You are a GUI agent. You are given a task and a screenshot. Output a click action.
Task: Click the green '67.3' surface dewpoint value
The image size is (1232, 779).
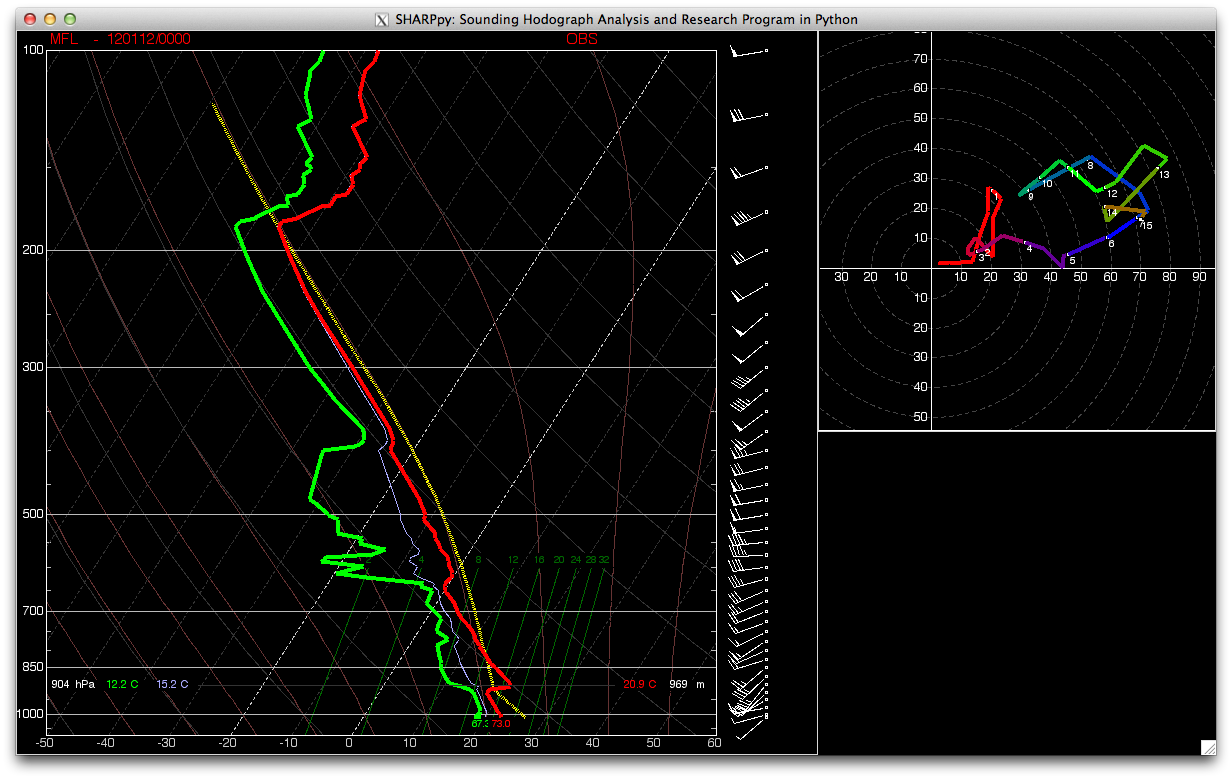point(480,724)
